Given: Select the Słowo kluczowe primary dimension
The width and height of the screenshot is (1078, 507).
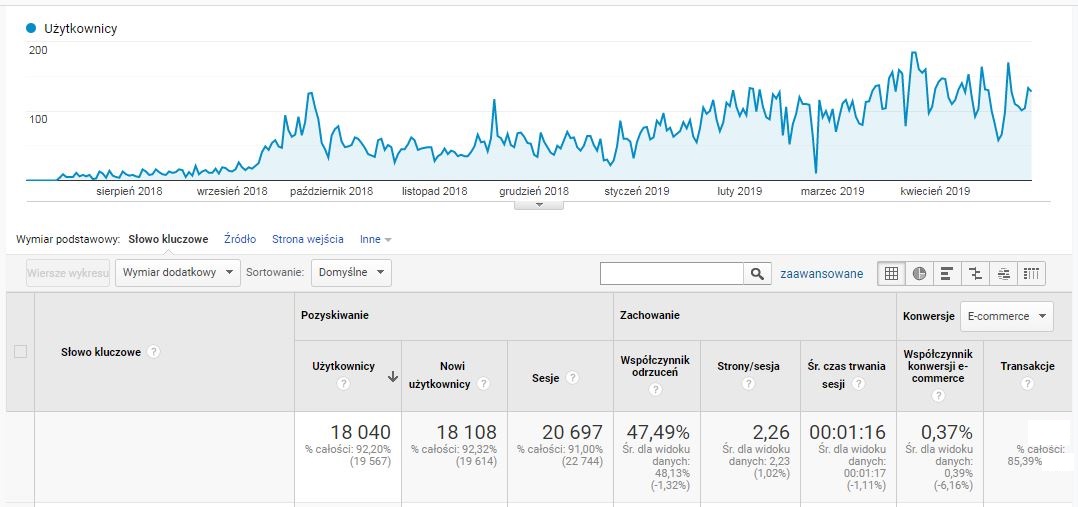Looking at the screenshot, I should coord(168,239).
